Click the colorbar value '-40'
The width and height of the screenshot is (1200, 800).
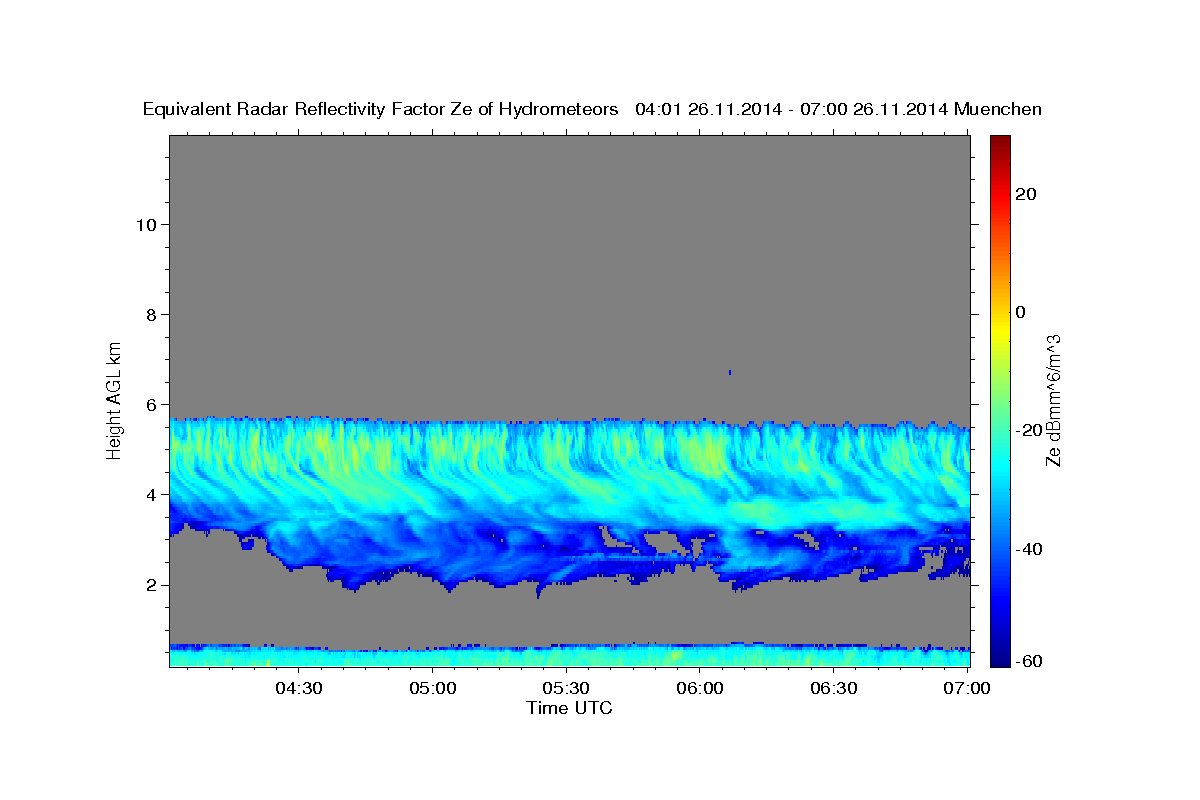[1029, 549]
